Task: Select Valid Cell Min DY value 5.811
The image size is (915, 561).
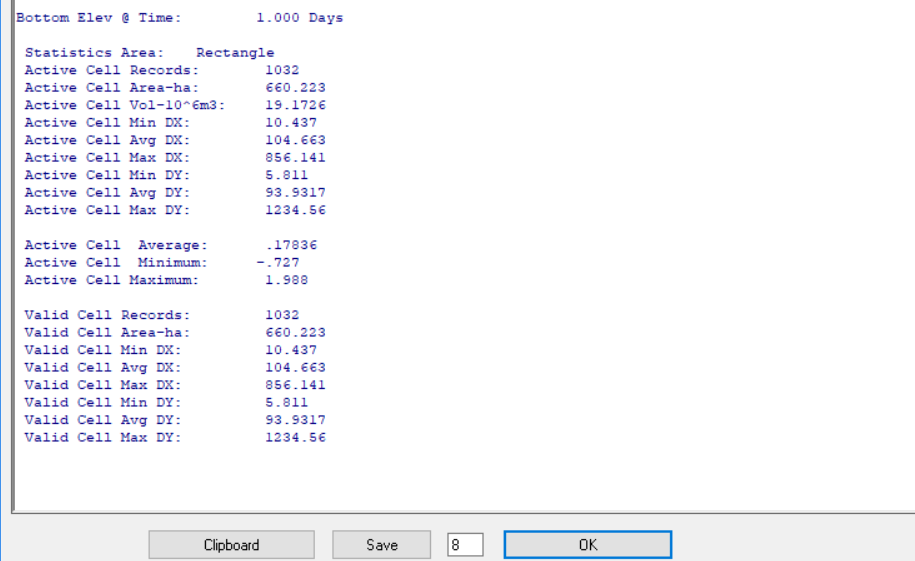Action: point(287,403)
